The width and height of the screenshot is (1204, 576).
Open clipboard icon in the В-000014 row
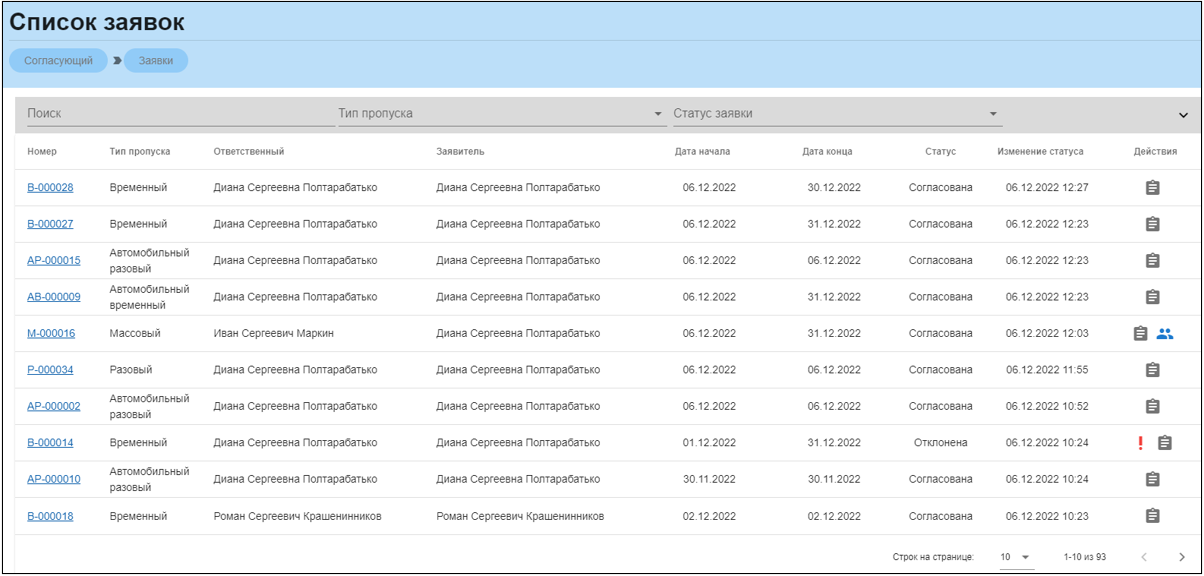click(1164, 443)
